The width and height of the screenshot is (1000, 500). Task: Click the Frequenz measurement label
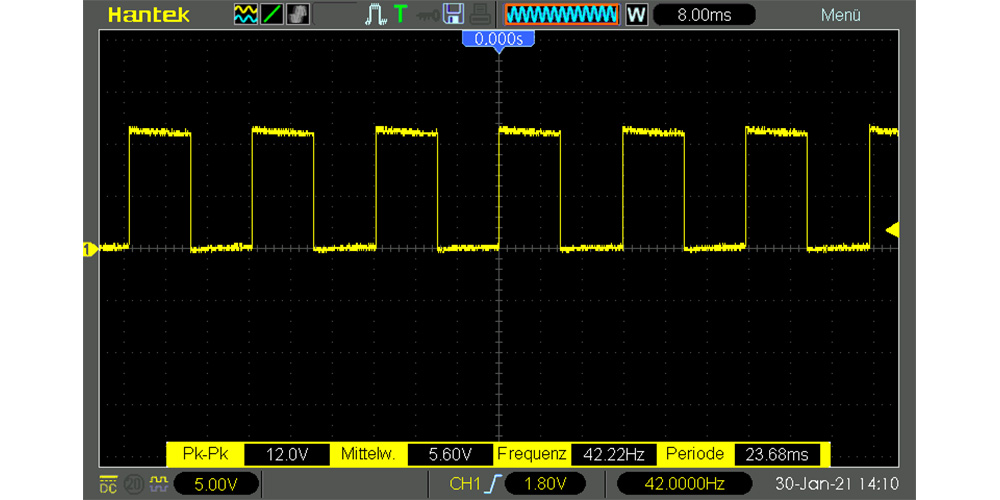point(531,454)
